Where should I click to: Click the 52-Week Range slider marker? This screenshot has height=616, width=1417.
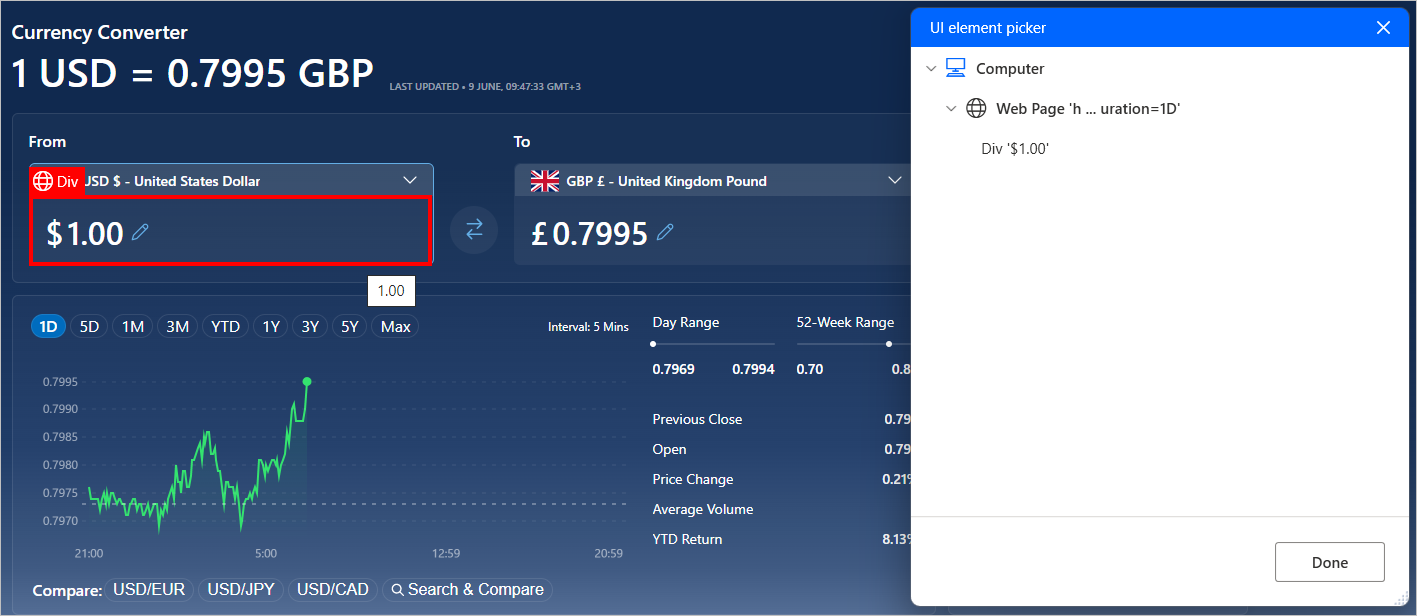point(888,344)
